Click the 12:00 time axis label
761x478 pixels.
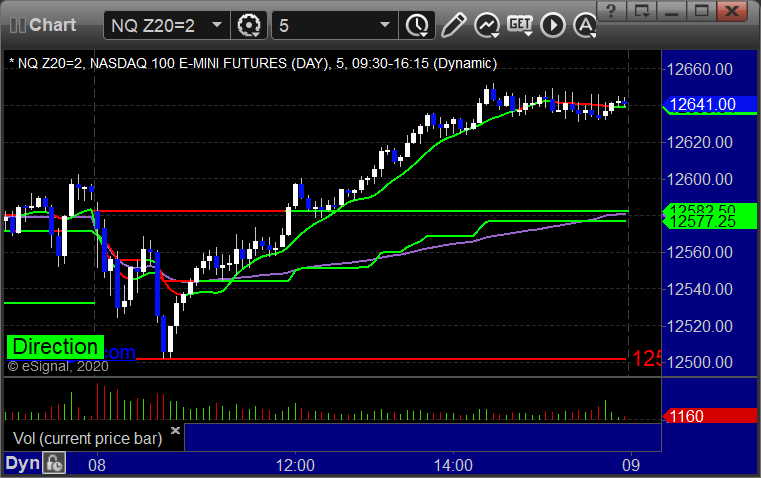pyautogui.click(x=295, y=465)
